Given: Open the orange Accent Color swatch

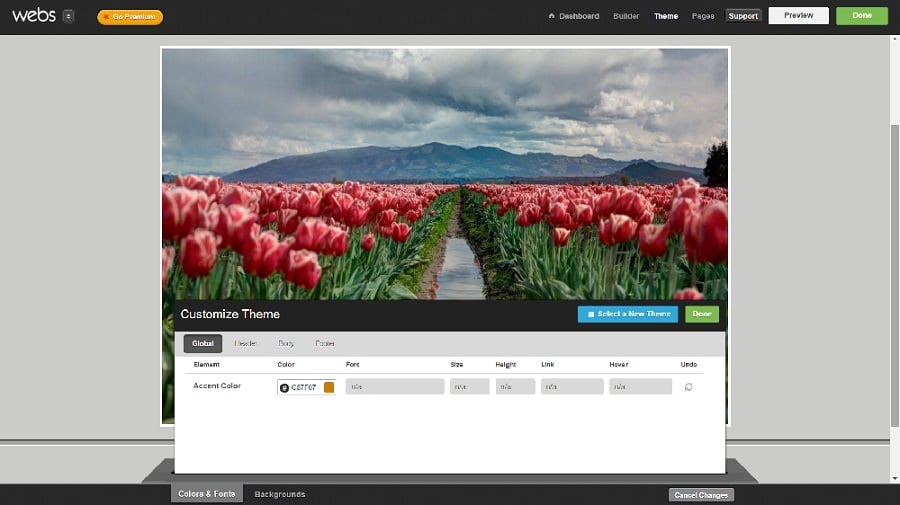Looking at the screenshot, I should pyautogui.click(x=329, y=387).
